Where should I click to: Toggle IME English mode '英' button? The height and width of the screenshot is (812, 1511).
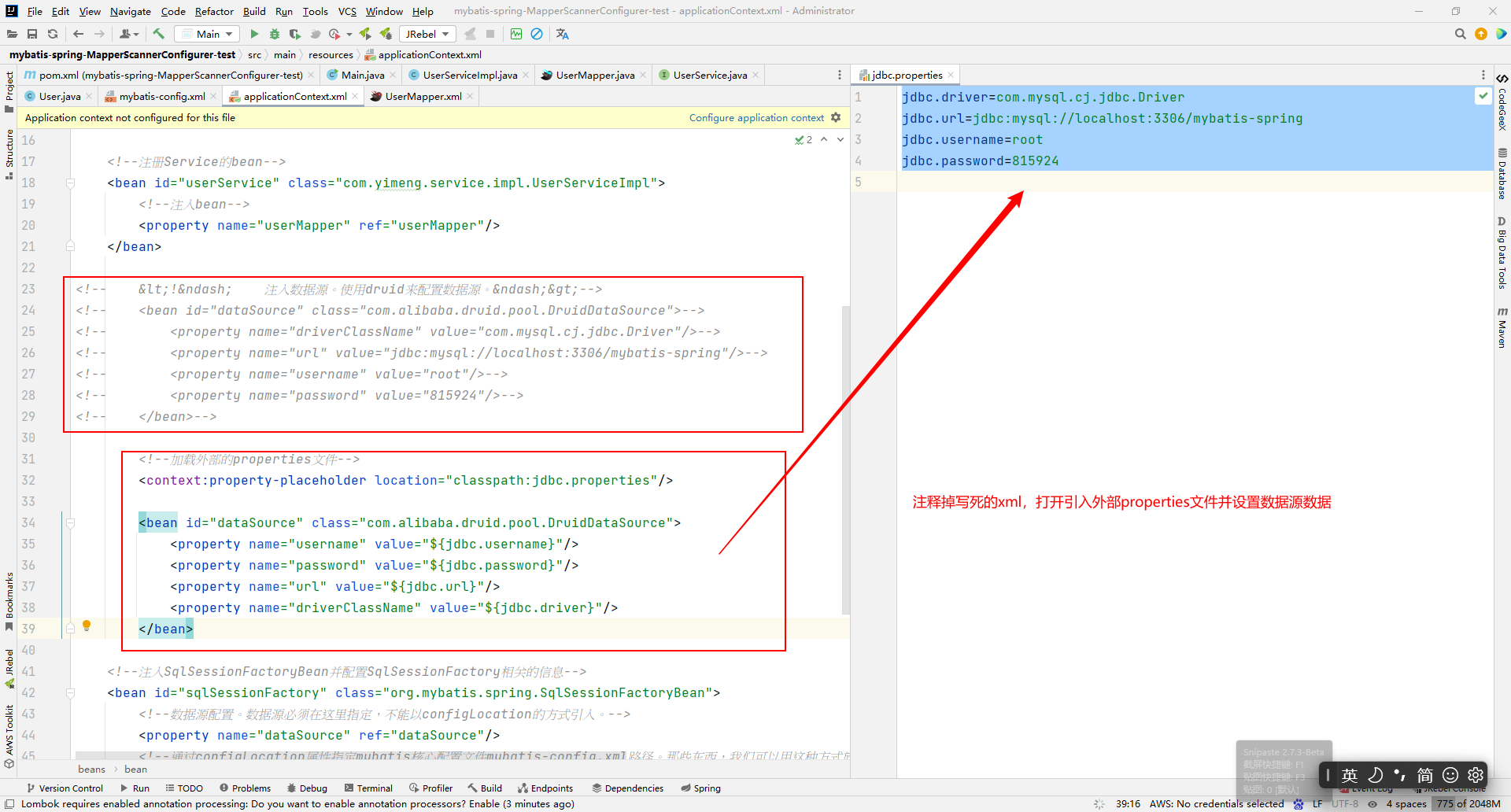coord(1350,775)
